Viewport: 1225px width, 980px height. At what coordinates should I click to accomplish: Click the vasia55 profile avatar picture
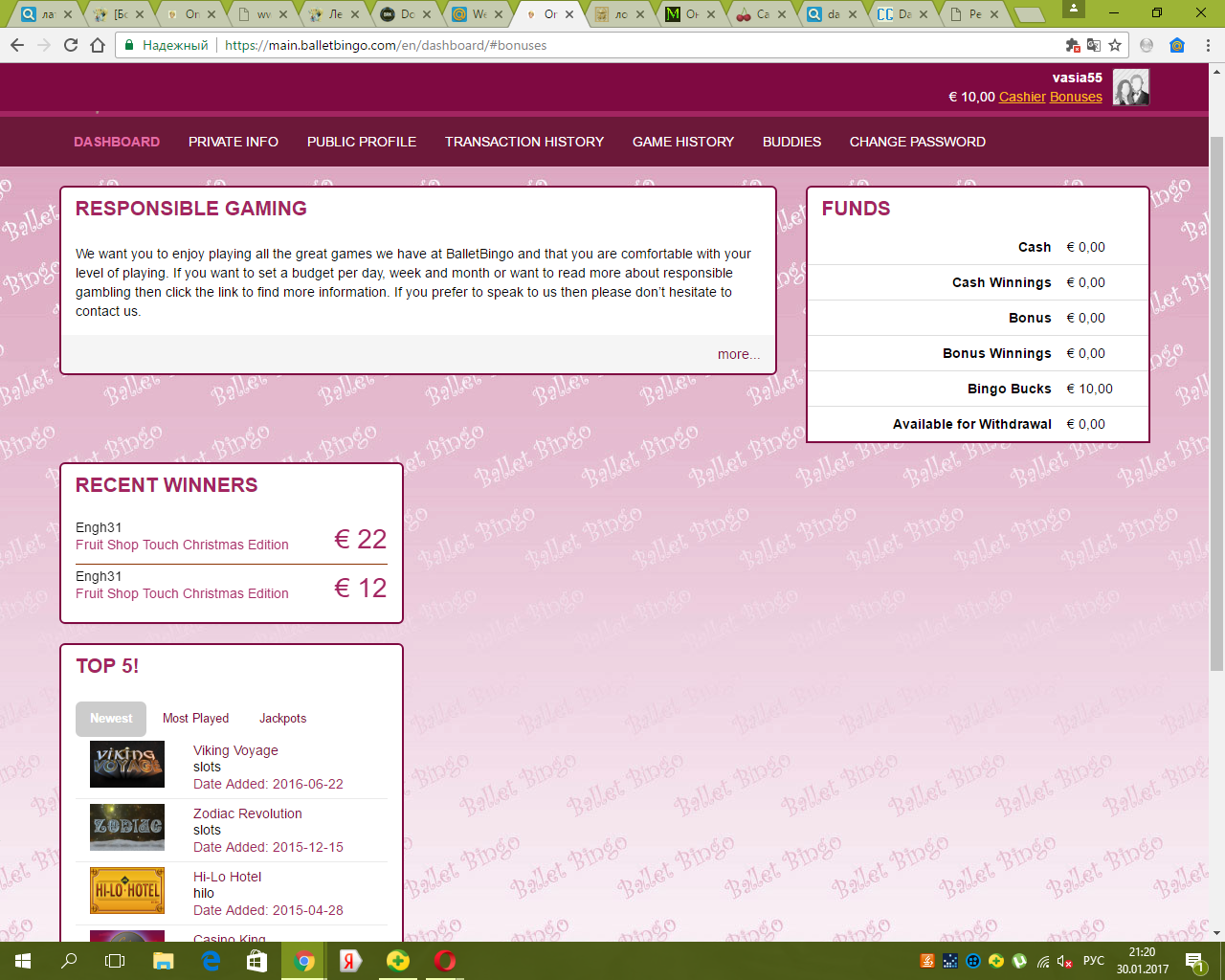tap(1130, 87)
